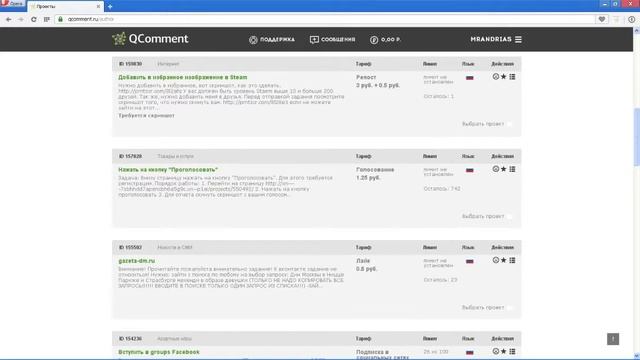Image resolution: width=640 pixels, height=360 pixels.
Task: Open the Opera main menu
Action: (x=12, y=4)
